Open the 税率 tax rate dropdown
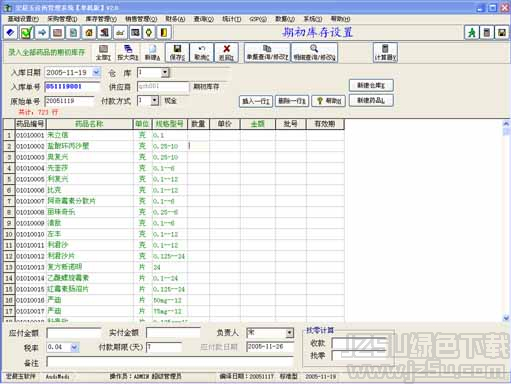Screen dimensions: 511x384 pos(74,347)
